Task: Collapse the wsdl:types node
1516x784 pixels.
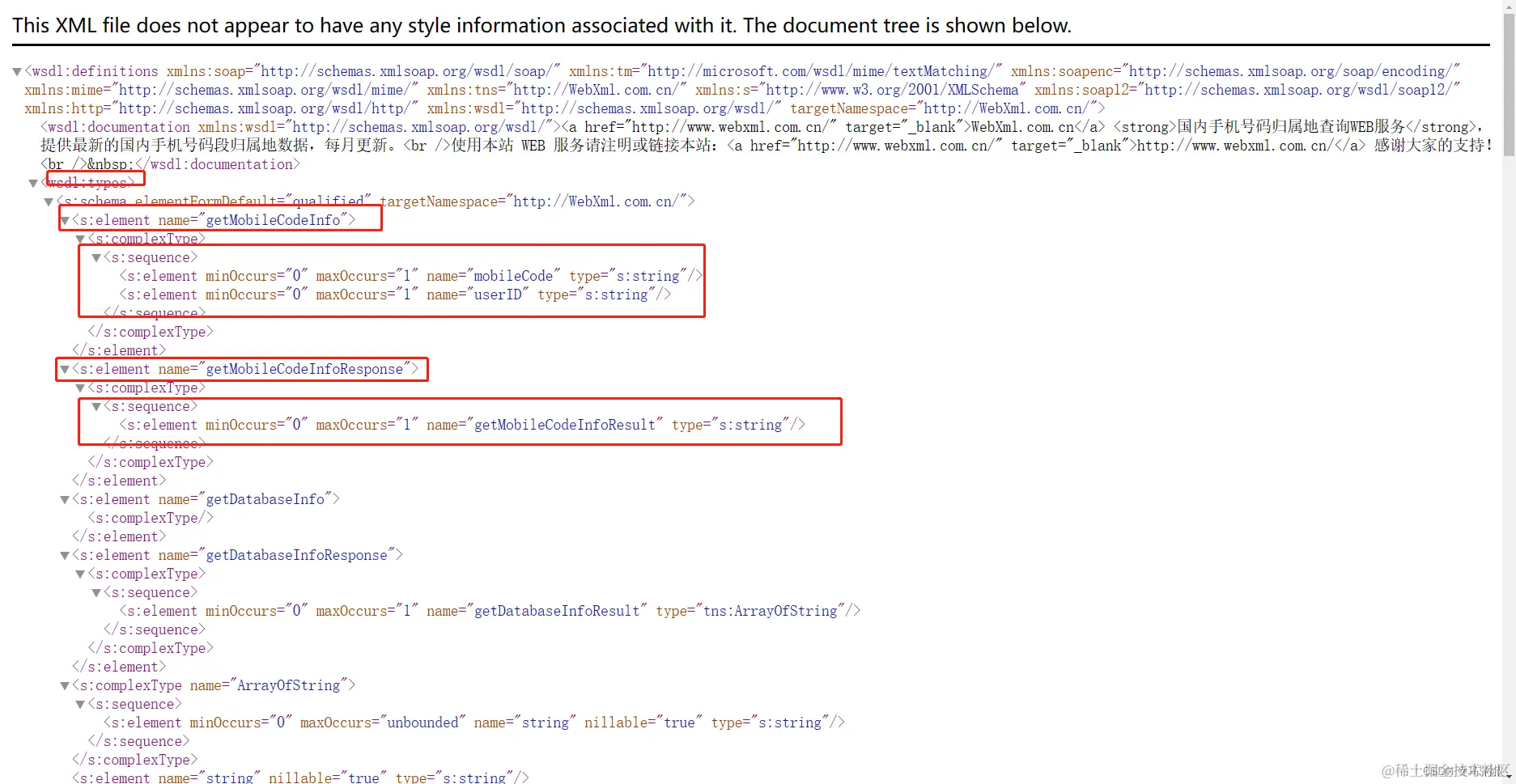Action: [x=33, y=184]
